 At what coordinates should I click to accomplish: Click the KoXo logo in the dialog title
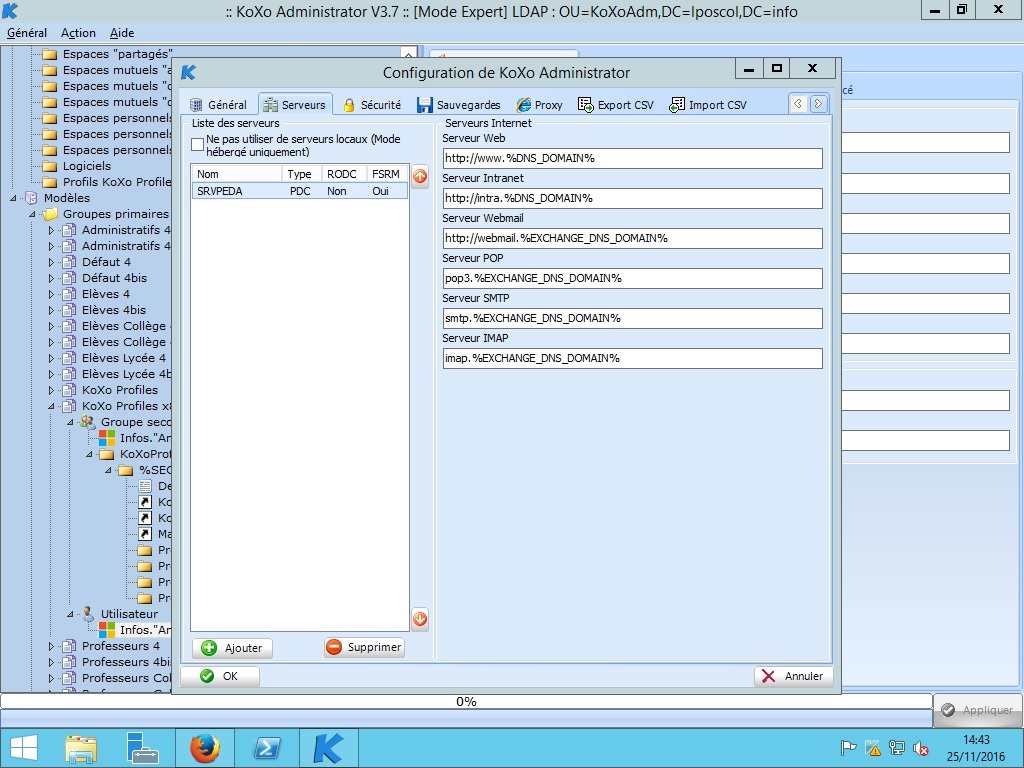point(189,72)
